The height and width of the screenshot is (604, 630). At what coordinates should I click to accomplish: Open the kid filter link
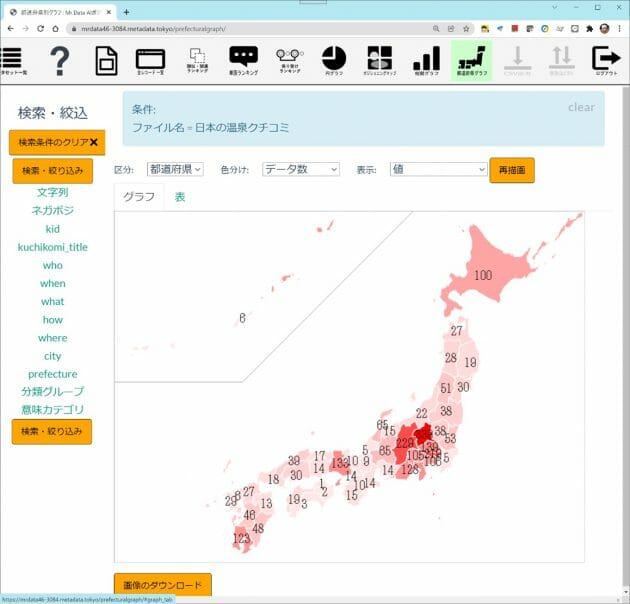click(x=53, y=229)
